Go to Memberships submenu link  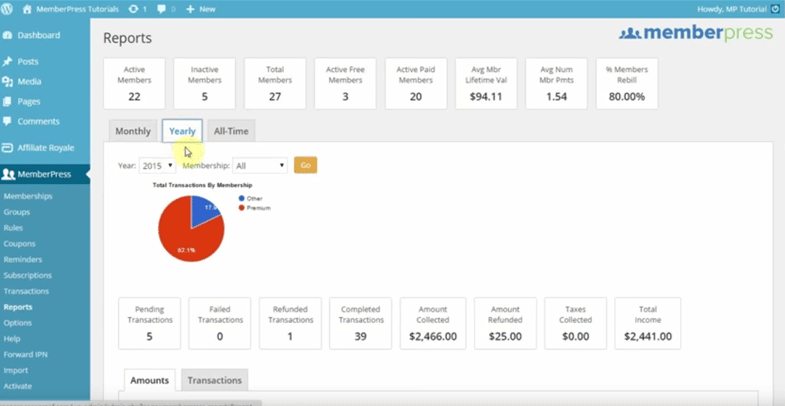coord(28,196)
